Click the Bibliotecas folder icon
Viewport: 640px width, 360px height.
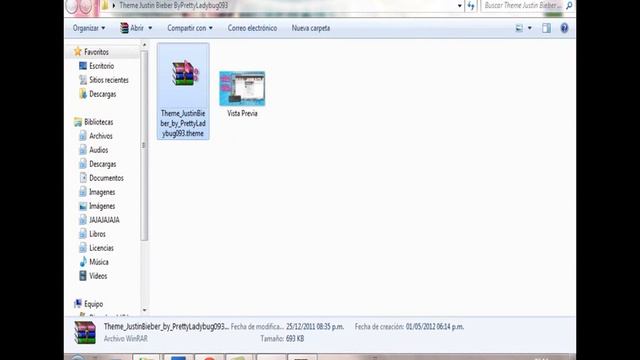(78, 122)
